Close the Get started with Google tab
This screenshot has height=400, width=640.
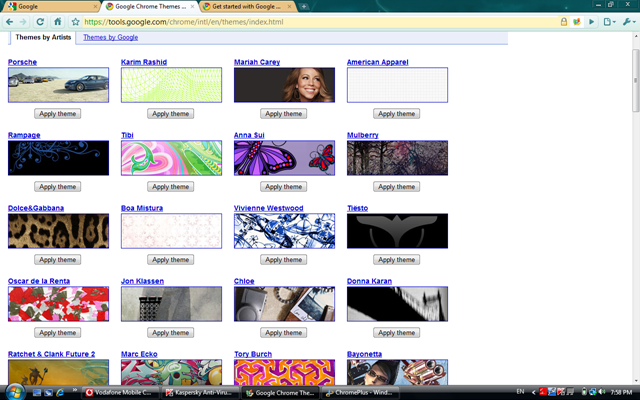(x=289, y=7)
